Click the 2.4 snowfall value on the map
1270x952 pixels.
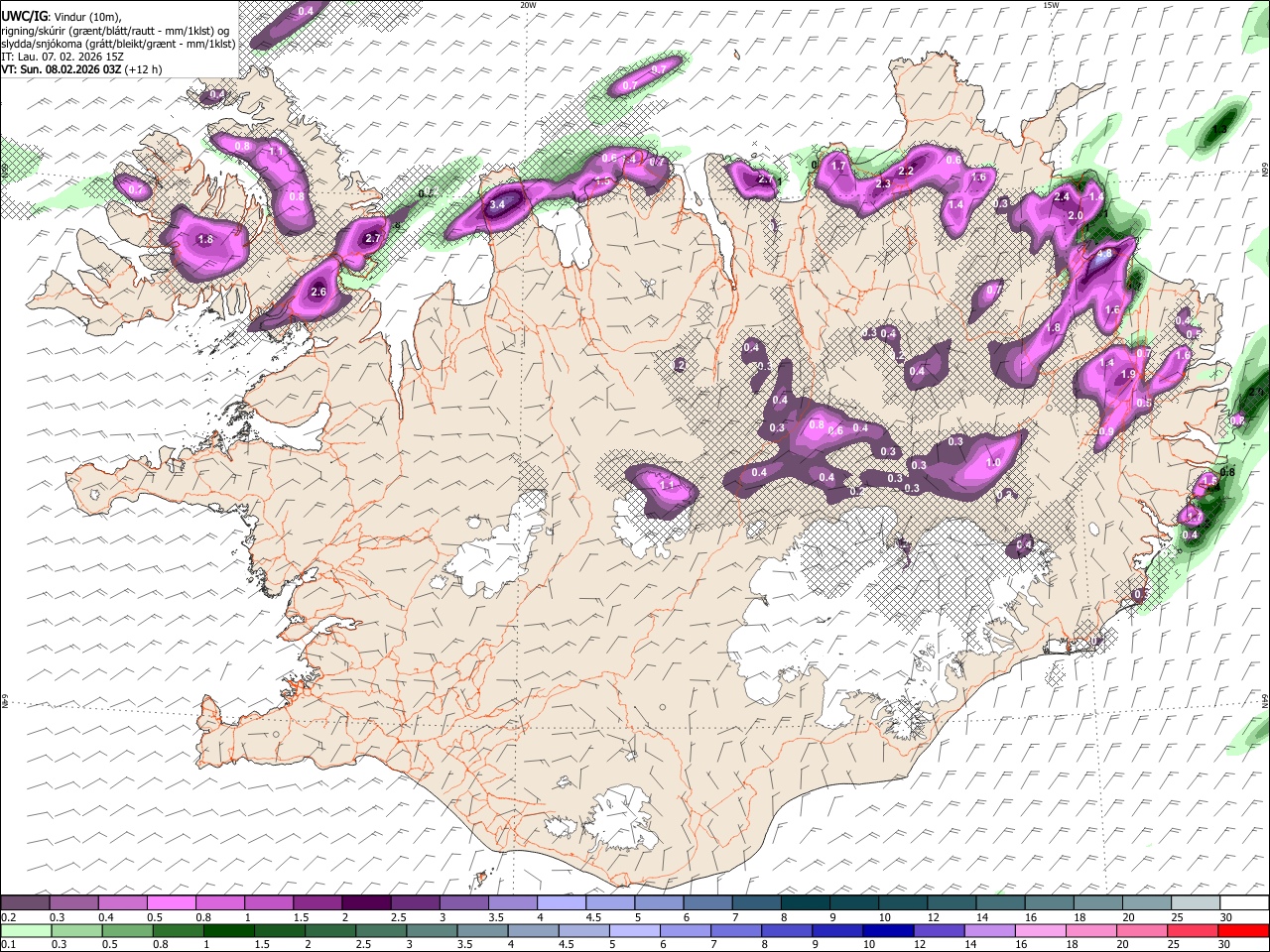pos(1062,197)
